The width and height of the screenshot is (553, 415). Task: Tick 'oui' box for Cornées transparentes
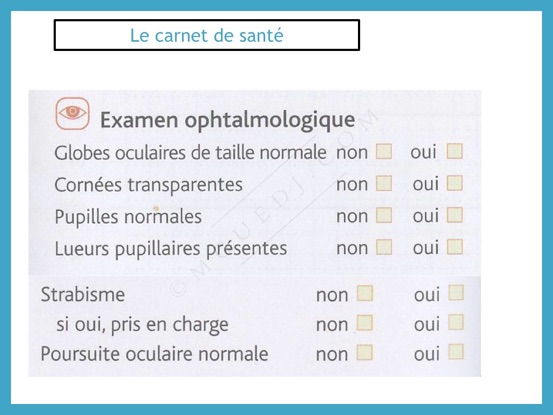point(455,183)
